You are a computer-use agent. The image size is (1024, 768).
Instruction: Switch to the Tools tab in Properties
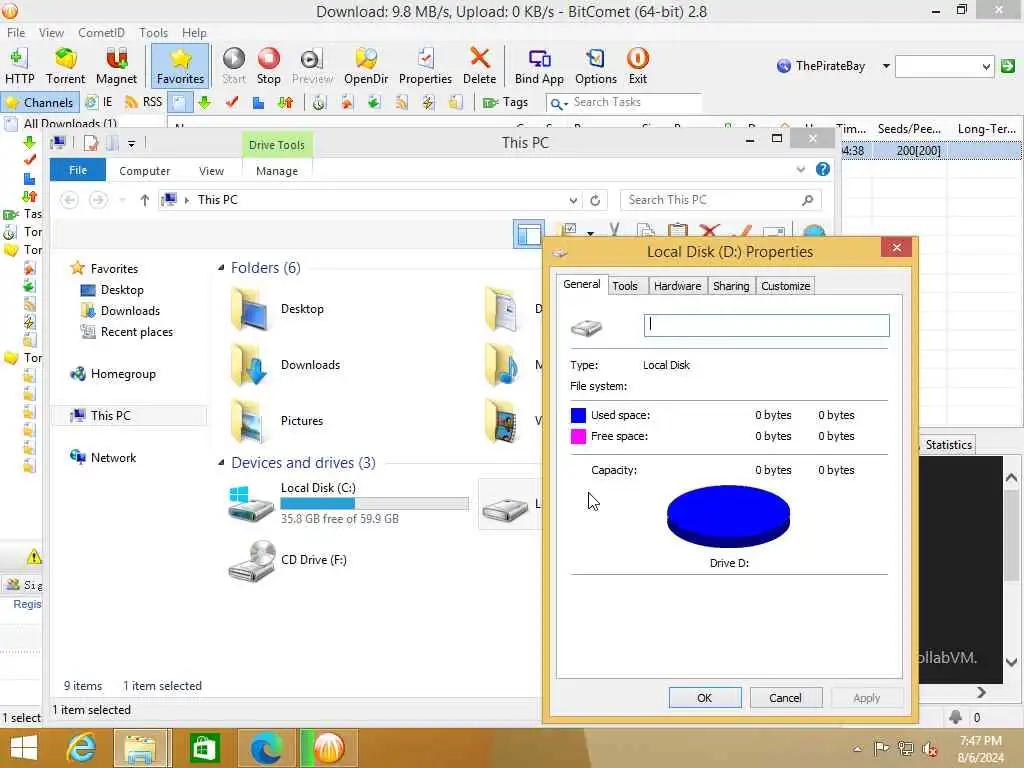[625, 286]
